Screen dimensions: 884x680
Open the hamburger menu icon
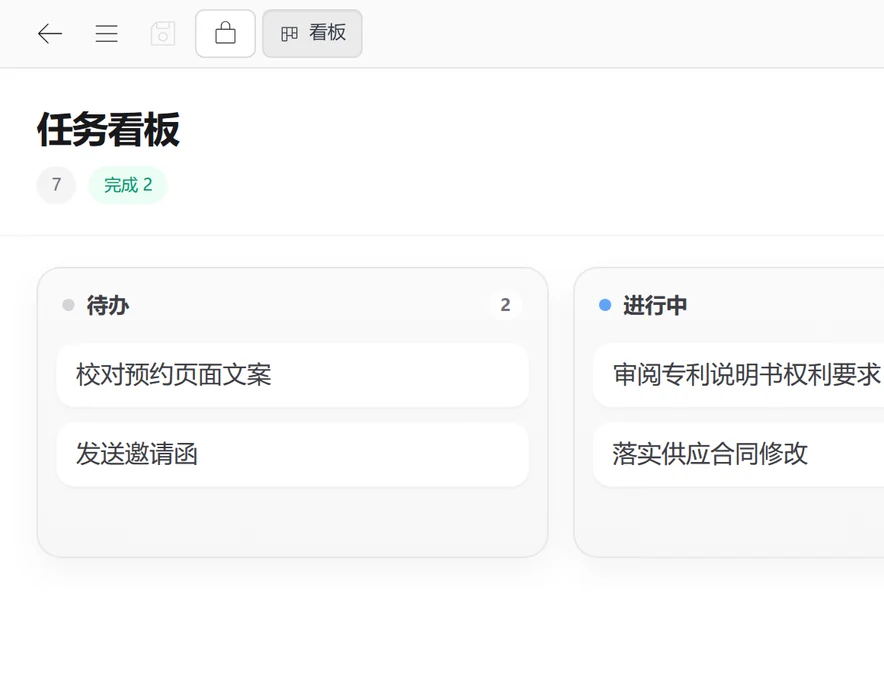[x=106, y=34]
